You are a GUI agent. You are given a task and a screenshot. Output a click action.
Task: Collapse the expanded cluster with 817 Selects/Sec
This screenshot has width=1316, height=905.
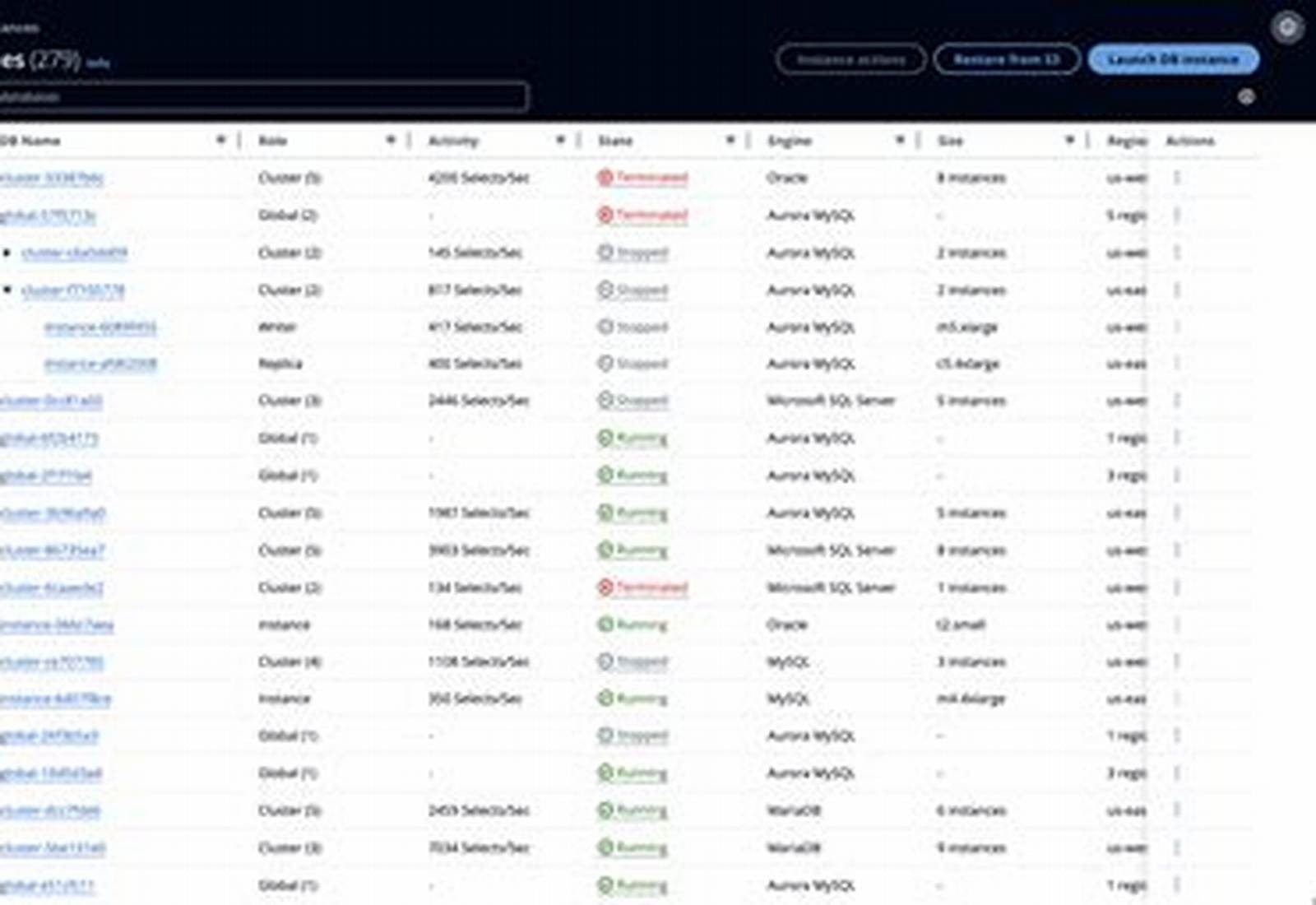coord(7,290)
